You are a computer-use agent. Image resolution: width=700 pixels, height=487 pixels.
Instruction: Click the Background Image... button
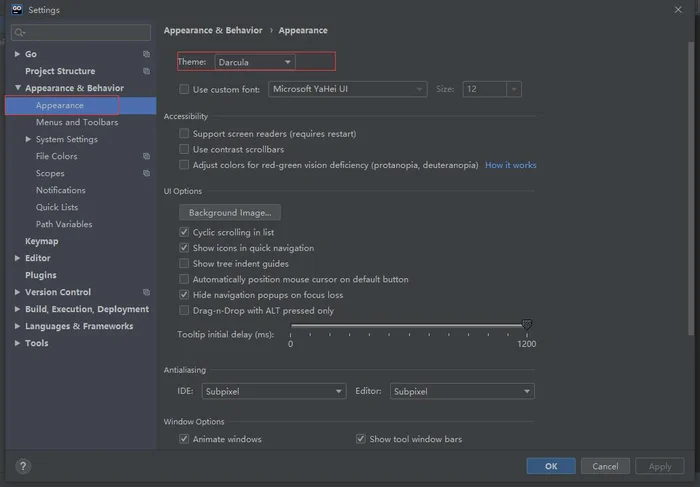tap(230, 212)
